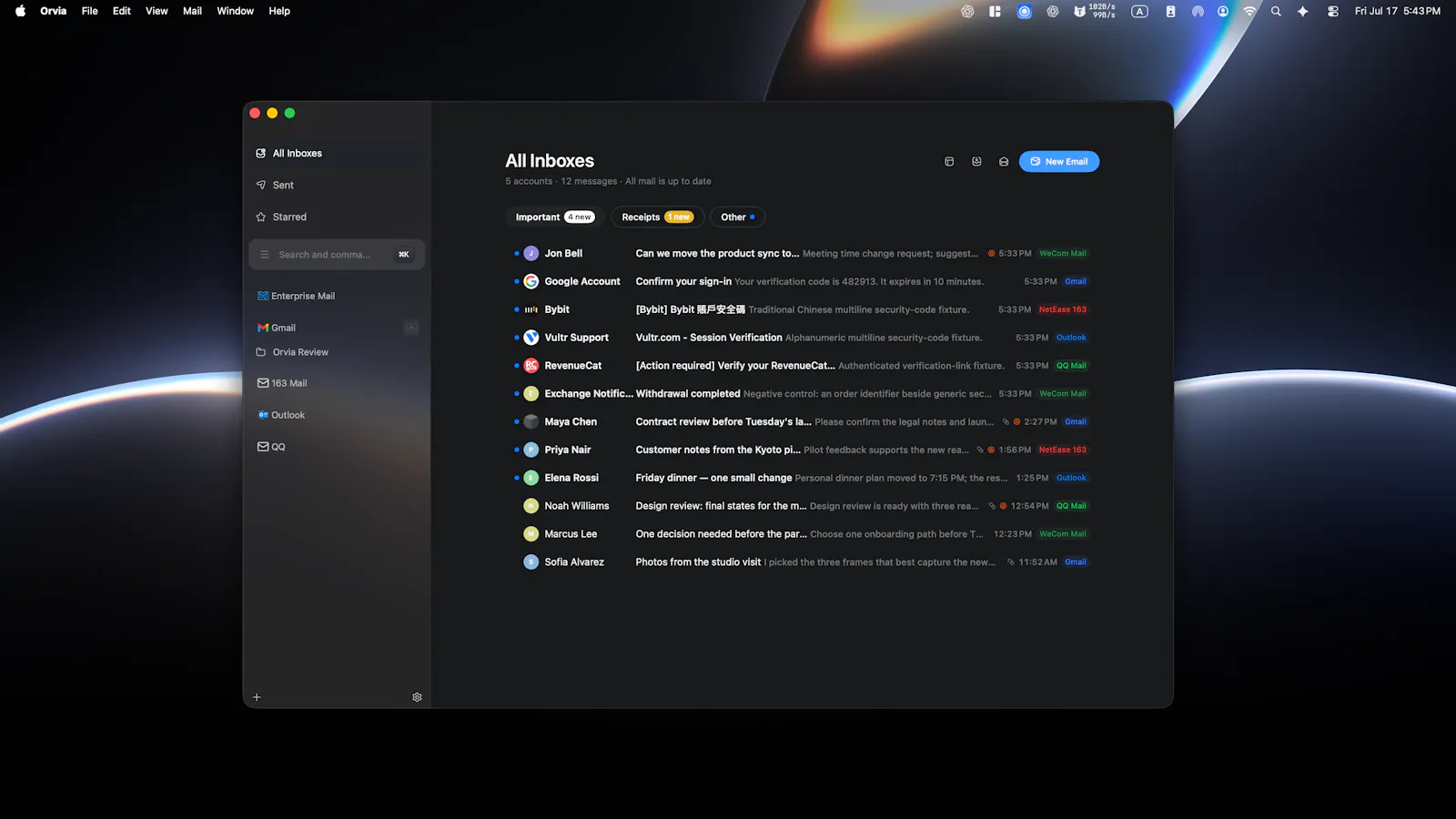Click the Gmail tag on Google Account row
The width and height of the screenshot is (1456, 819).
1076,282
